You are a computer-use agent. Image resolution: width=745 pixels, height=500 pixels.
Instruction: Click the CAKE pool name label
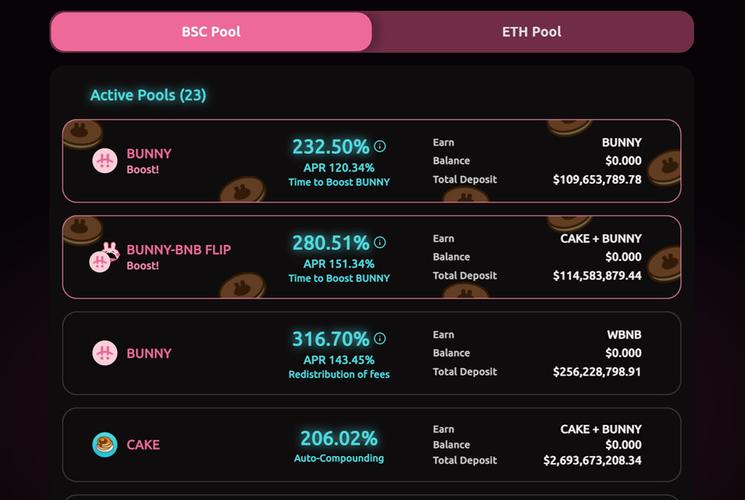(x=143, y=445)
